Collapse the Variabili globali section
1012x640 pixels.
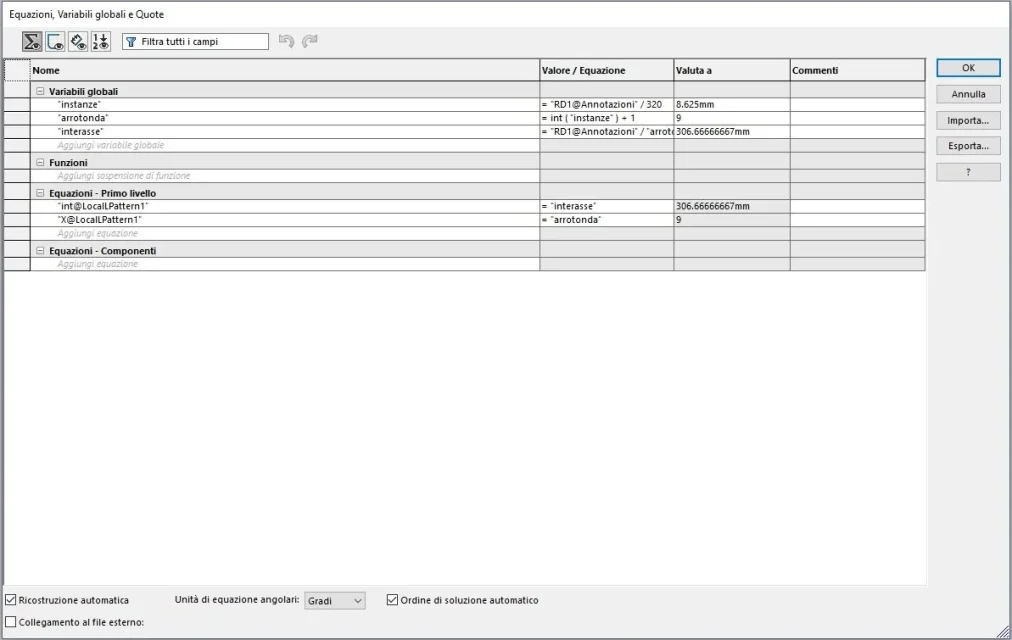point(40,92)
